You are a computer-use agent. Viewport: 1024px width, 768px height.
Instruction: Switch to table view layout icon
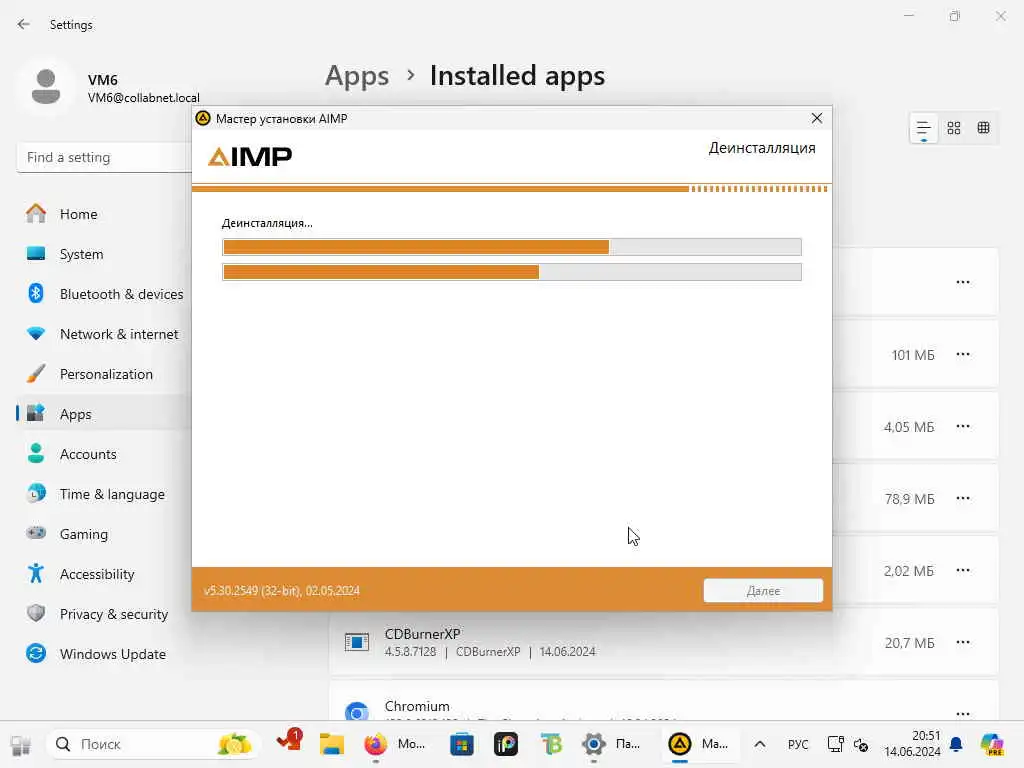point(984,128)
